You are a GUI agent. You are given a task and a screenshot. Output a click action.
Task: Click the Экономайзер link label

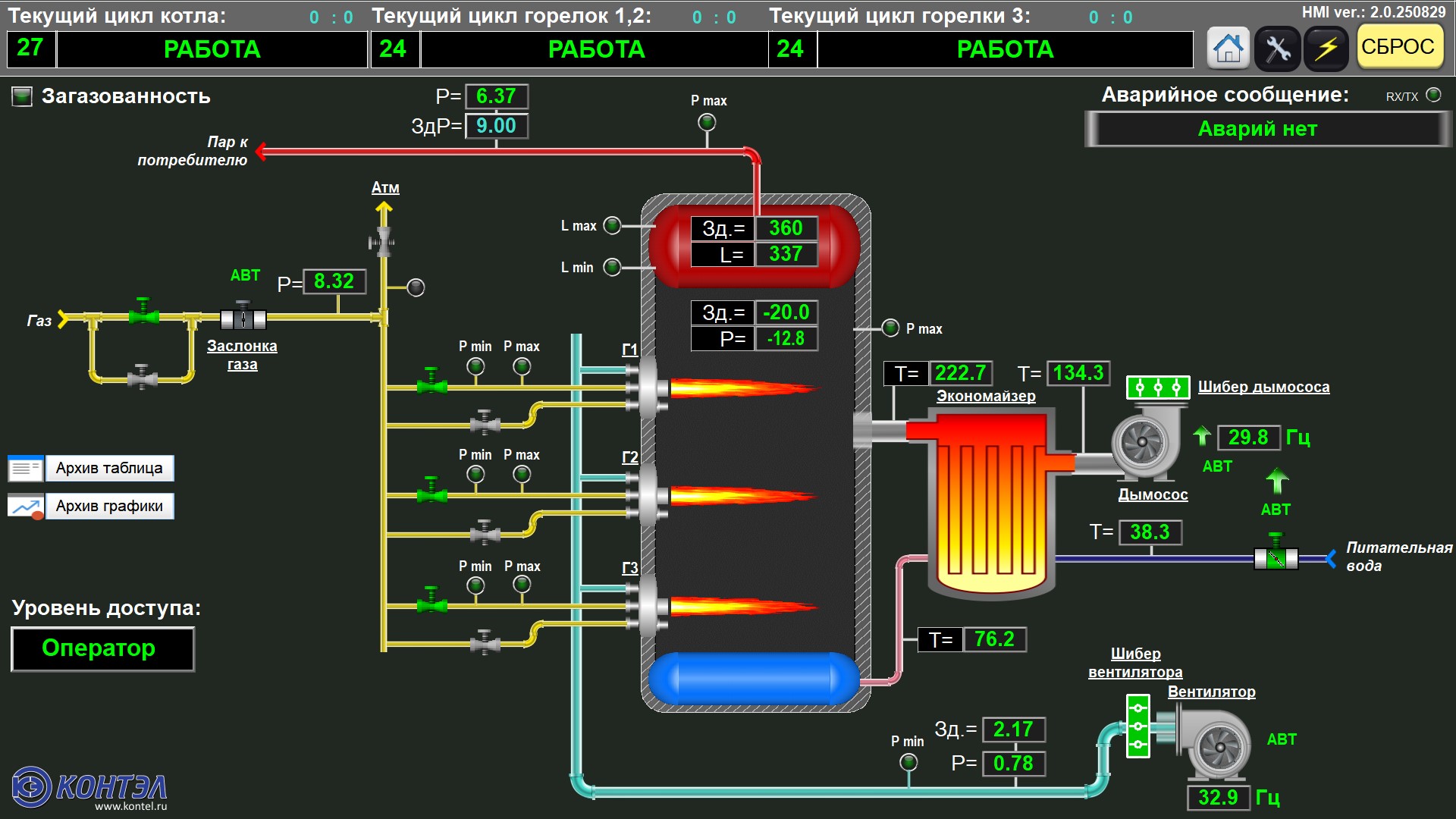coord(985,396)
